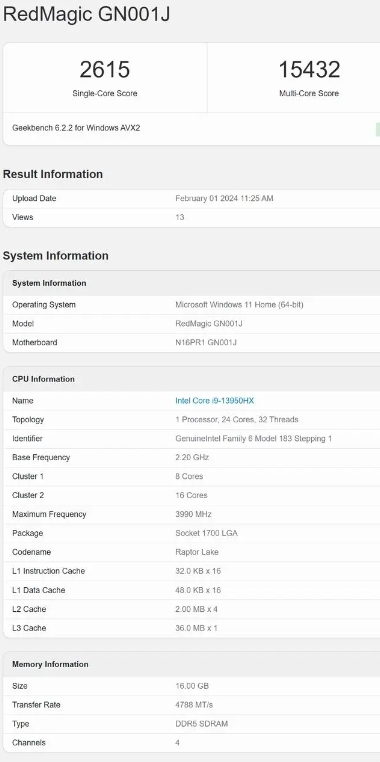Select memory Channels value 4

(x=178, y=743)
